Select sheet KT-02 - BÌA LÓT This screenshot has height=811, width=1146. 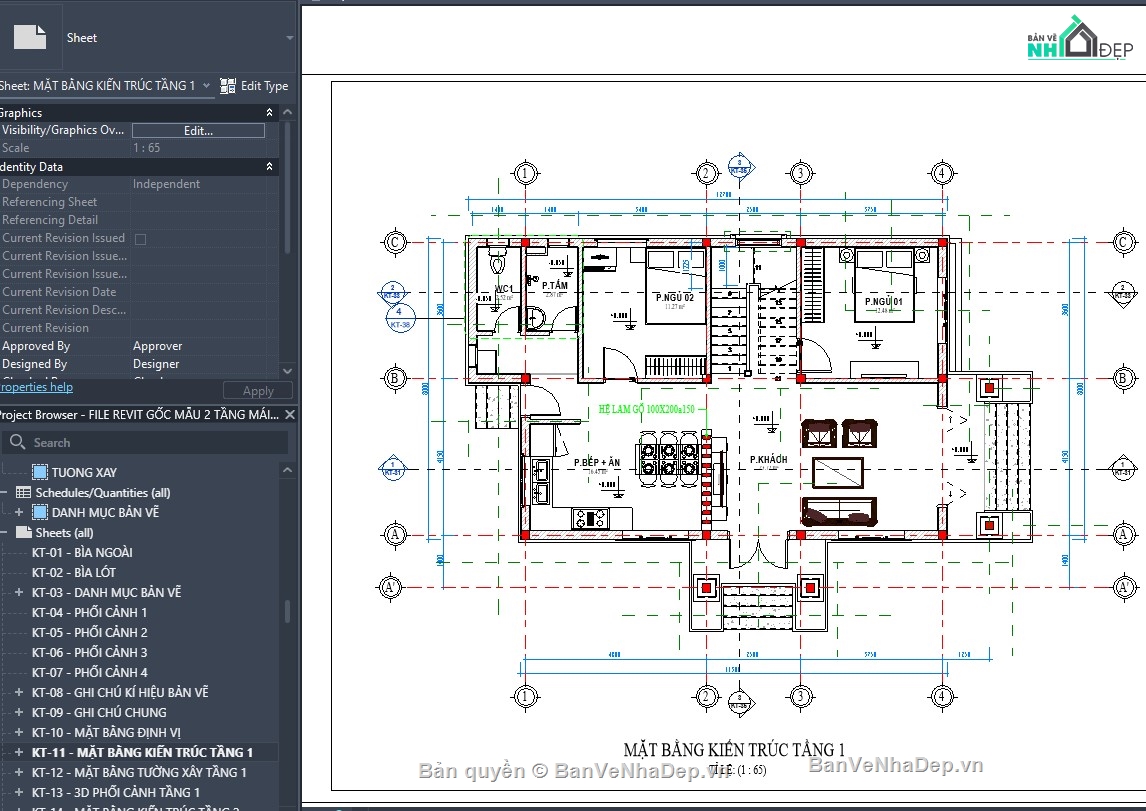74,573
